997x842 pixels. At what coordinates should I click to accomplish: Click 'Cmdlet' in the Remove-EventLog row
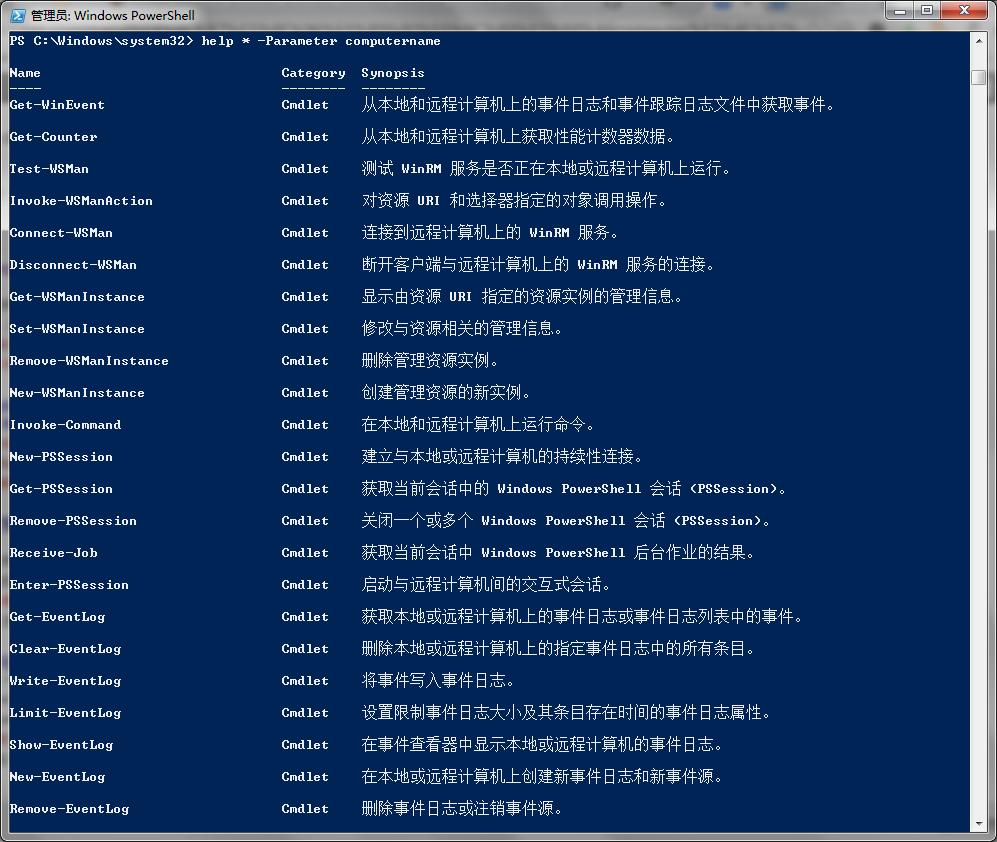tap(305, 809)
